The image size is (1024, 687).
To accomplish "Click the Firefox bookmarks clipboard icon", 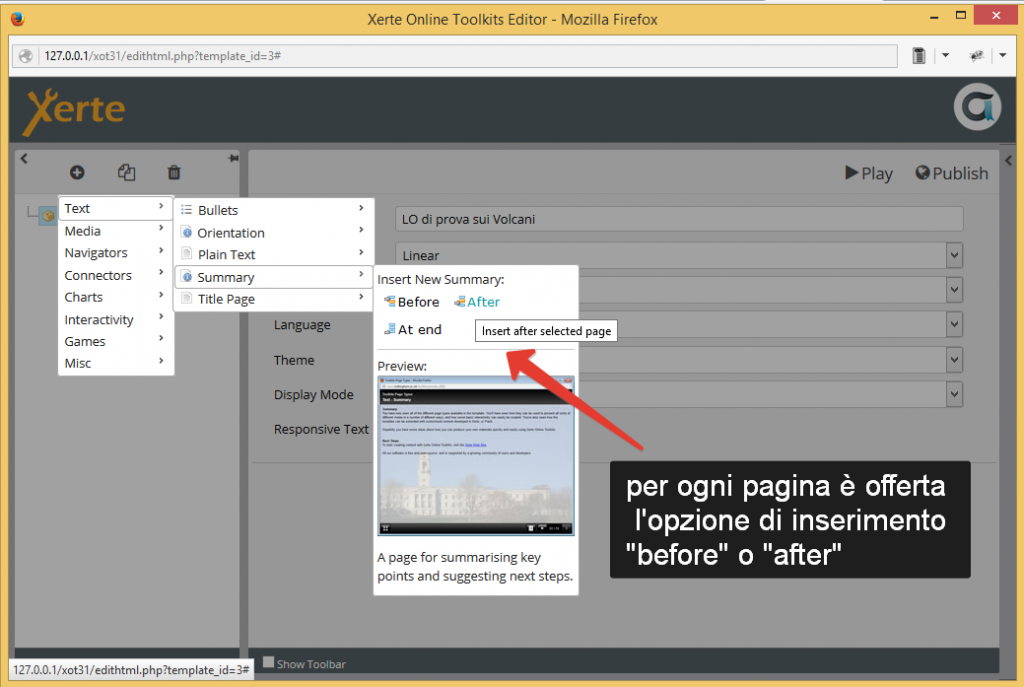I will click(919, 56).
